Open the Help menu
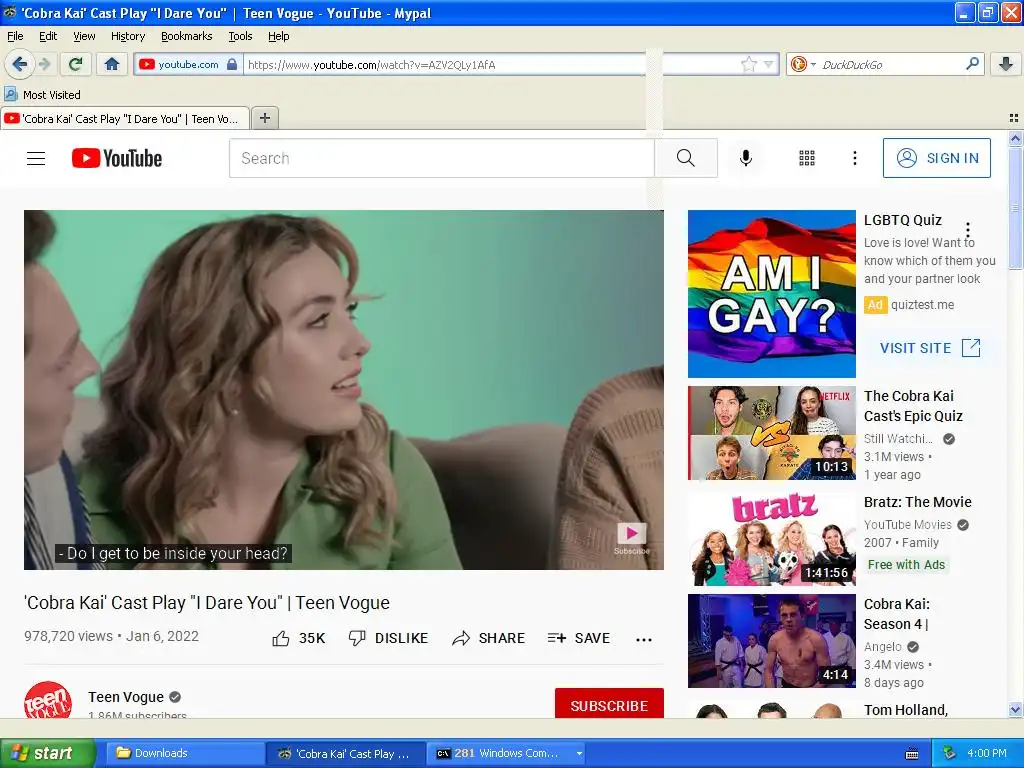The image size is (1024, 768). [x=279, y=36]
